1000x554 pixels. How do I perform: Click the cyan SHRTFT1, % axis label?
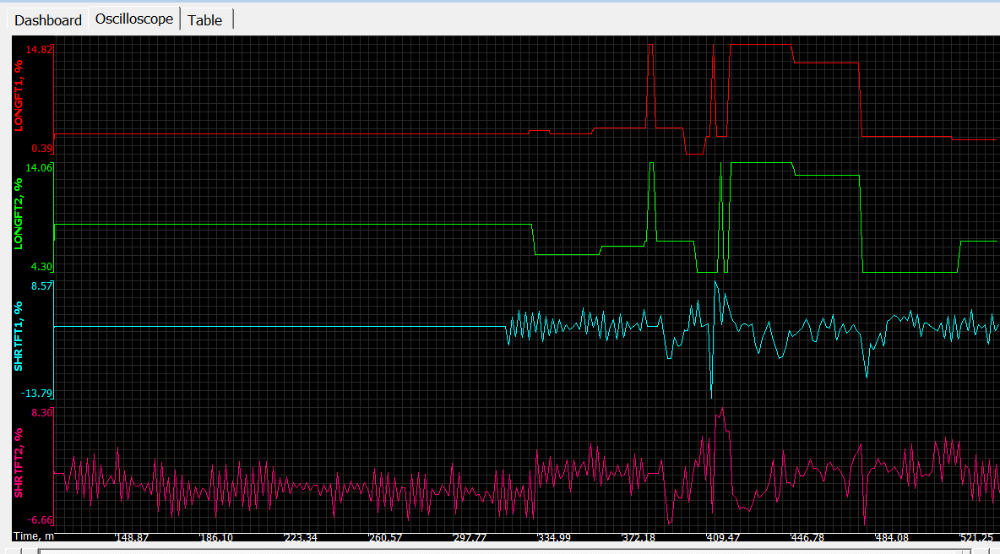(x=18, y=337)
